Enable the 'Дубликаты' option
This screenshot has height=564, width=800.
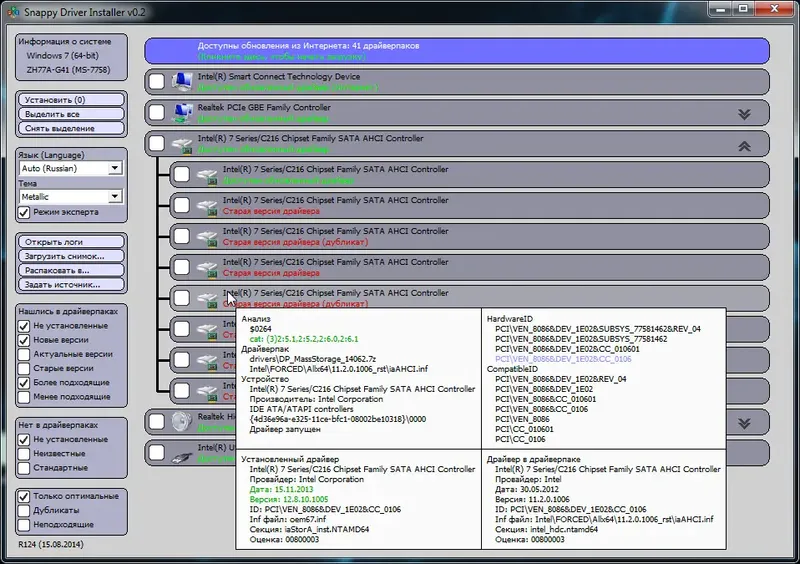pos(24,510)
